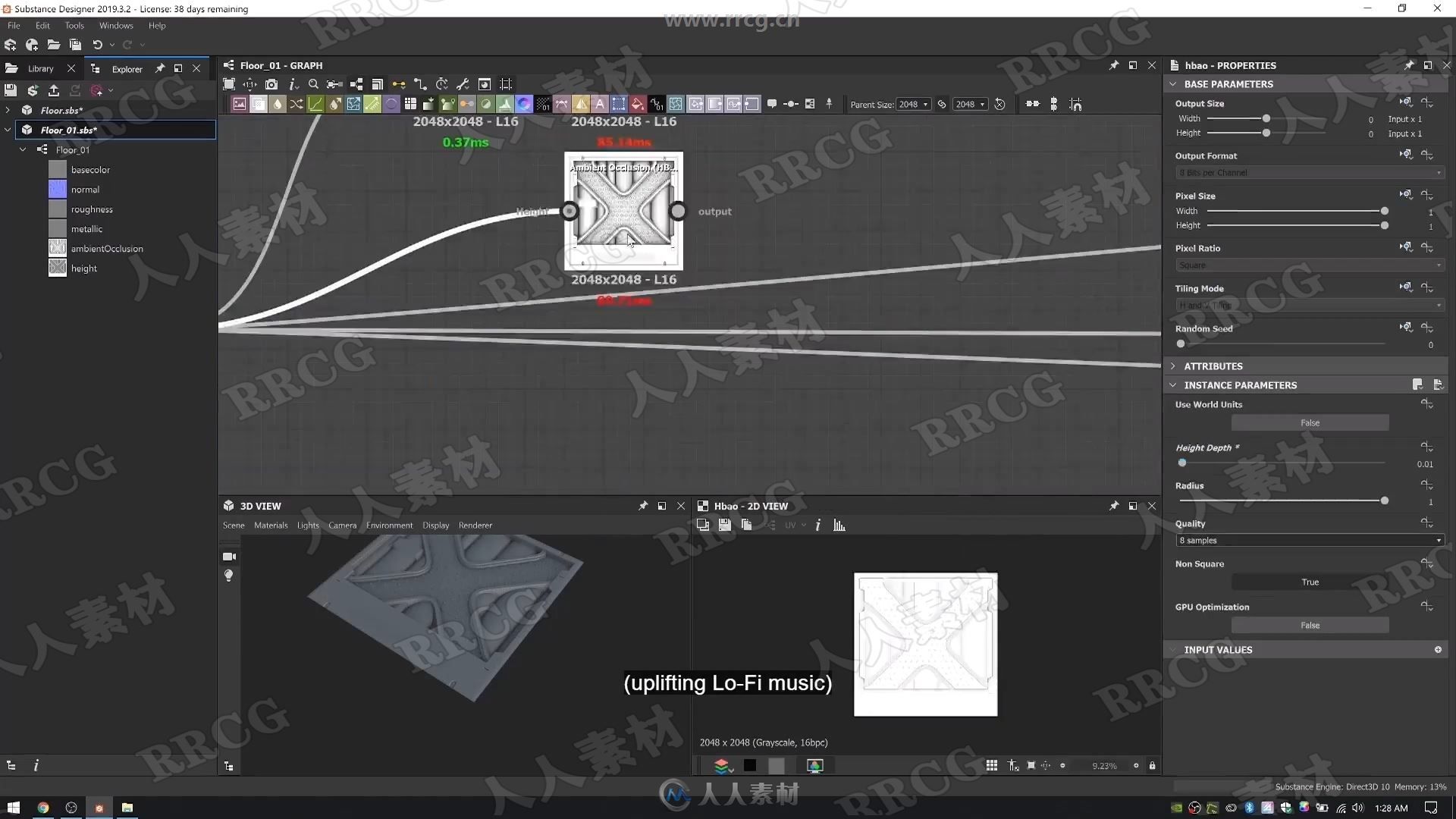Toggle Use World Units False button
Image resolution: width=1456 pixels, height=819 pixels.
(1310, 423)
